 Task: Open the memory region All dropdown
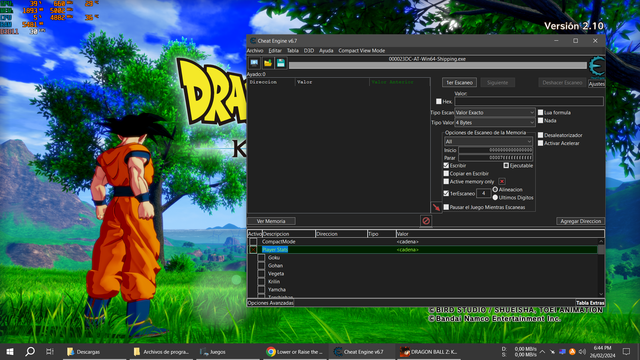[x=488, y=142]
